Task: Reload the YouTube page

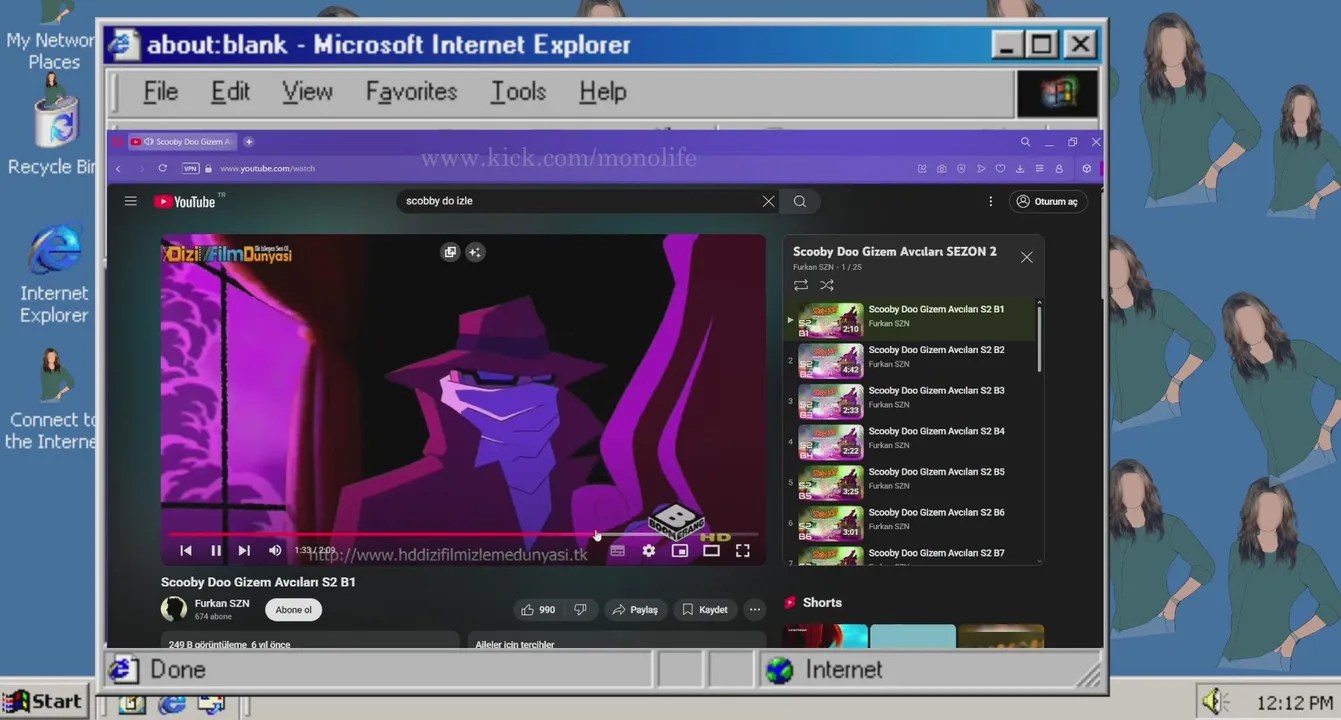Action: pos(162,169)
